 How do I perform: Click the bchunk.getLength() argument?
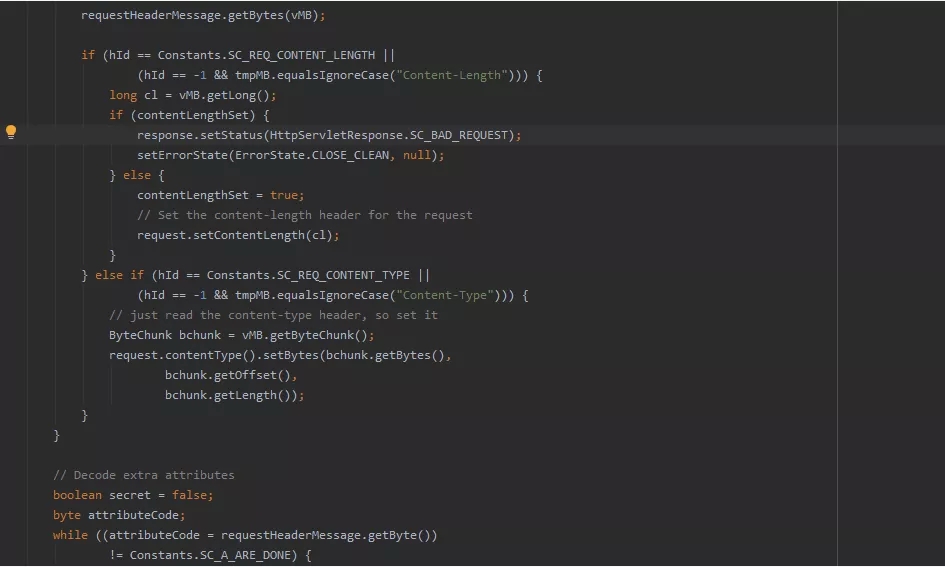click(x=234, y=395)
